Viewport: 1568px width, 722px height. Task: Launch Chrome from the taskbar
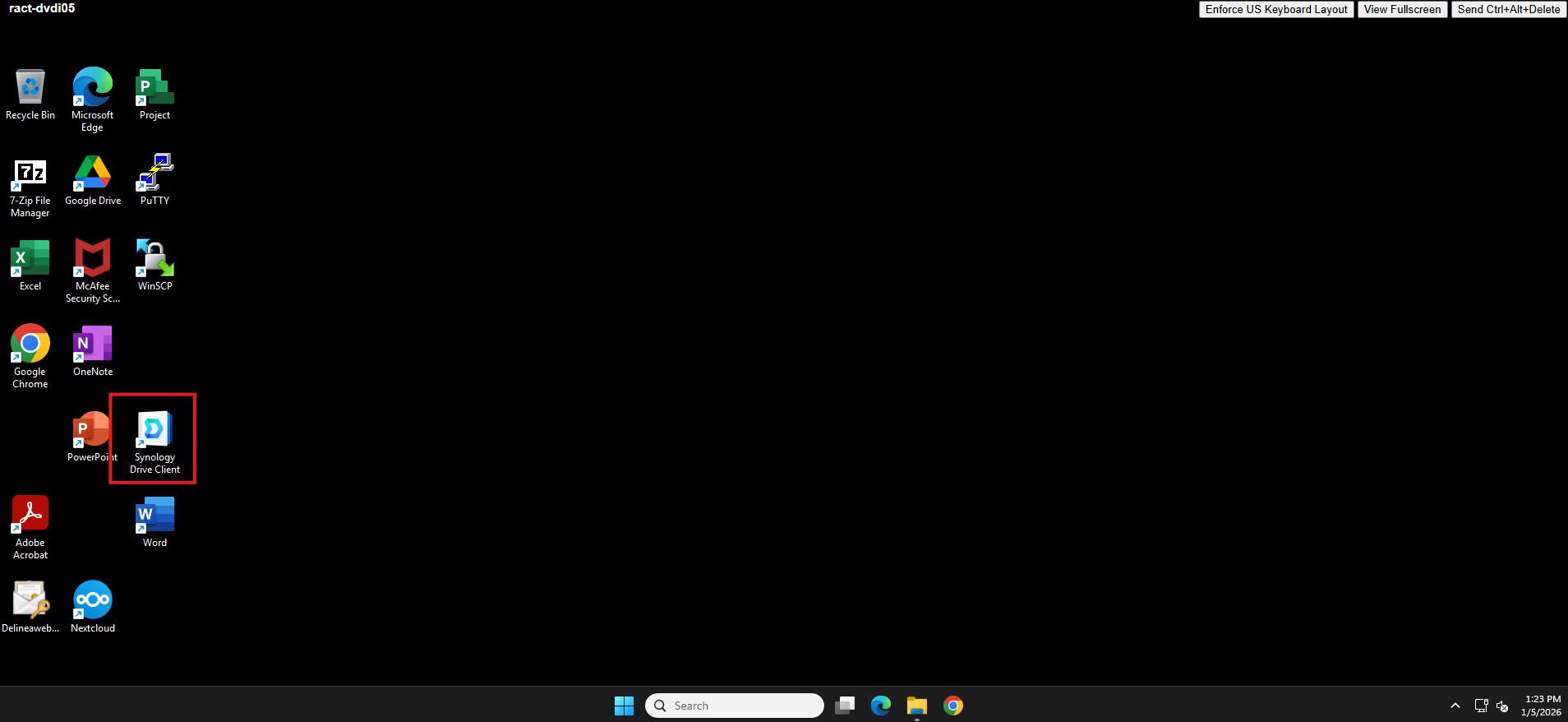point(953,706)
